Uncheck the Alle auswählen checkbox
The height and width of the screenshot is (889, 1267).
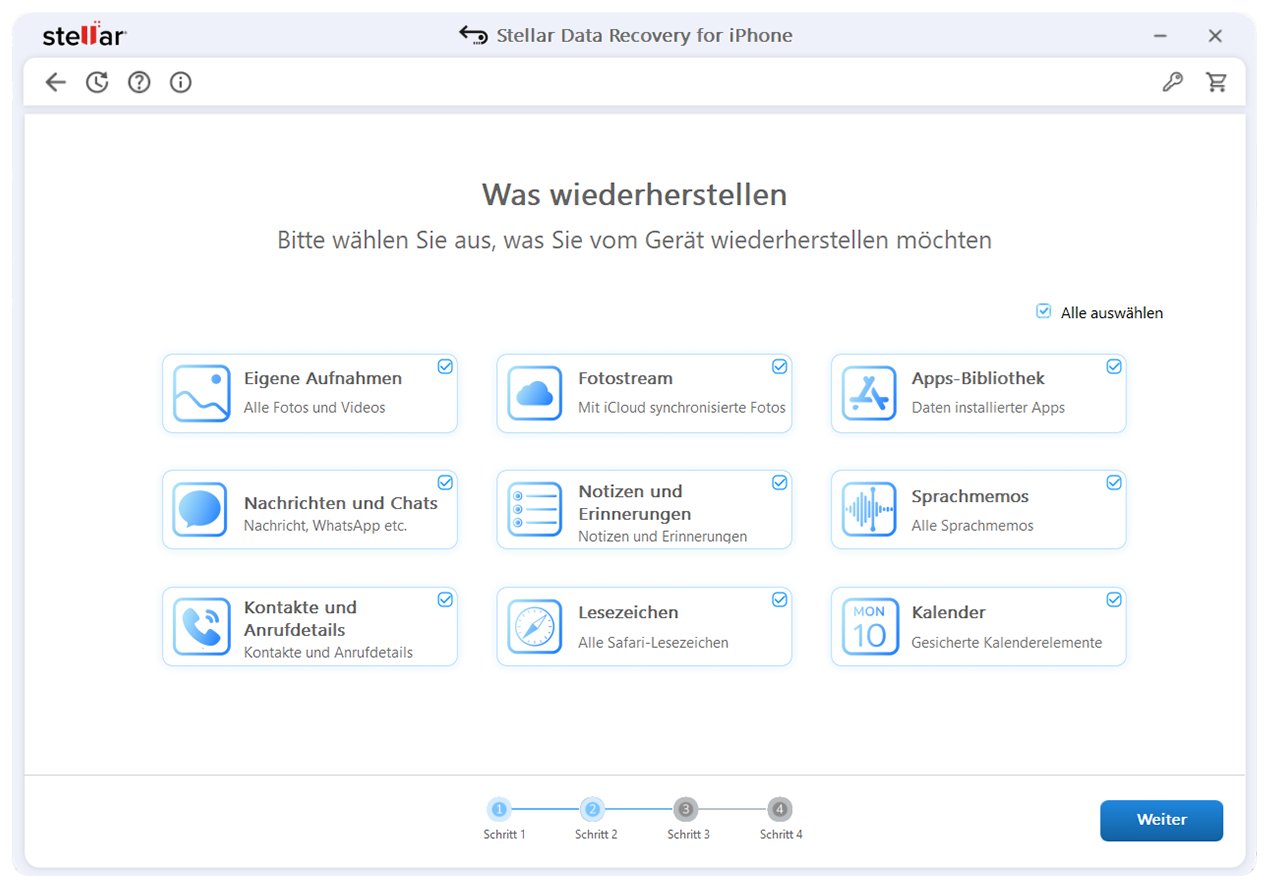point(1044,312)
